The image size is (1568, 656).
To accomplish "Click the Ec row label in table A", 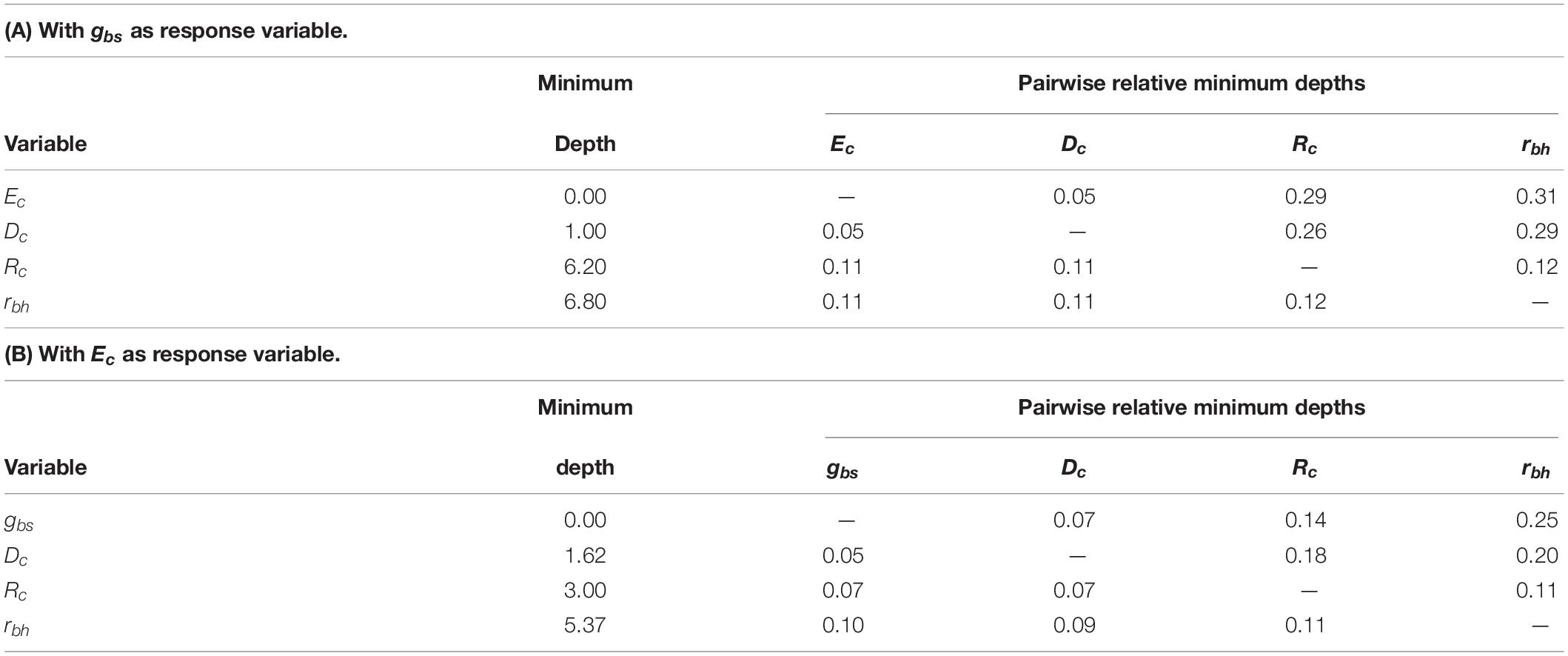I will (16, 198).
